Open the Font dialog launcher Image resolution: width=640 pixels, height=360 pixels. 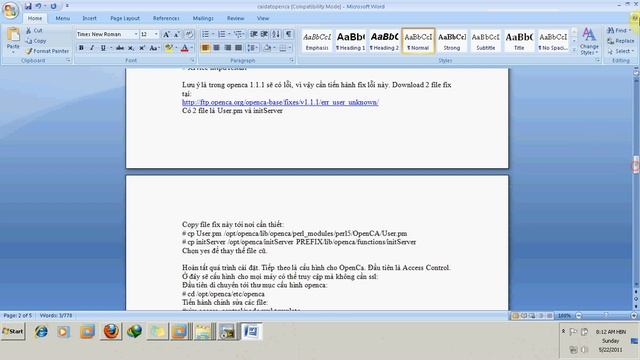coord(192,60)
